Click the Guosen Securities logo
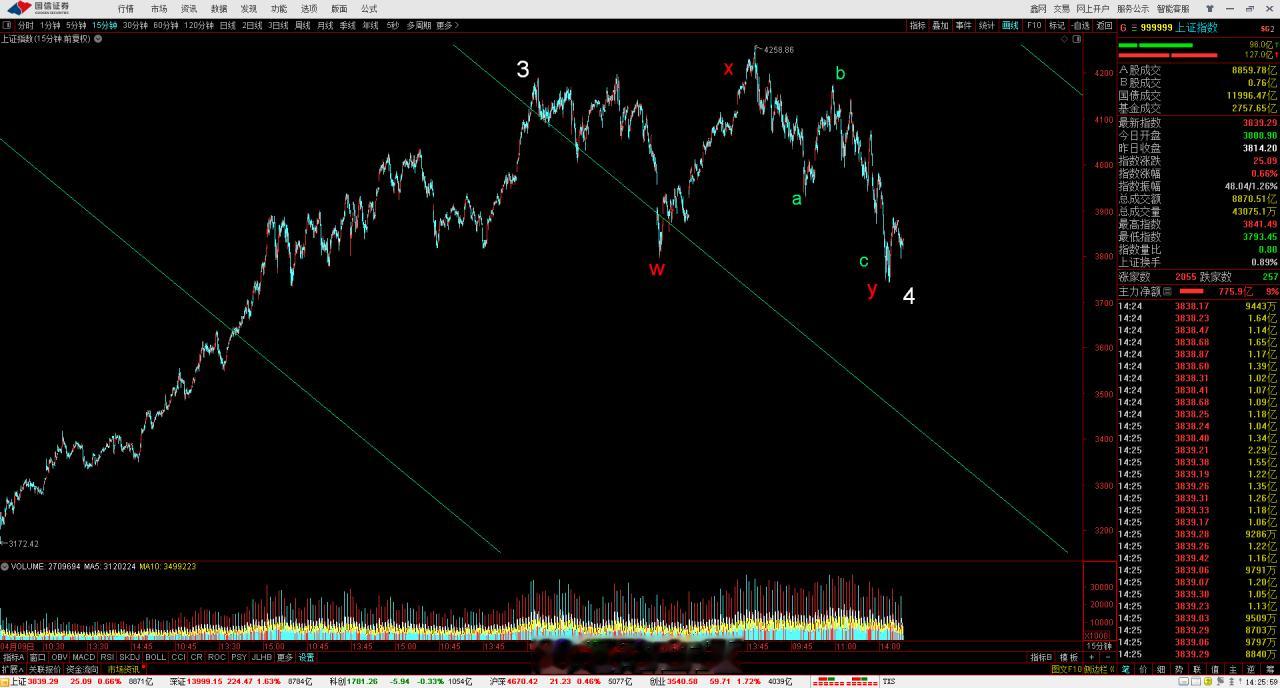Image resolution: width=1280 pixels, height=688 pixels. (37, 8)
